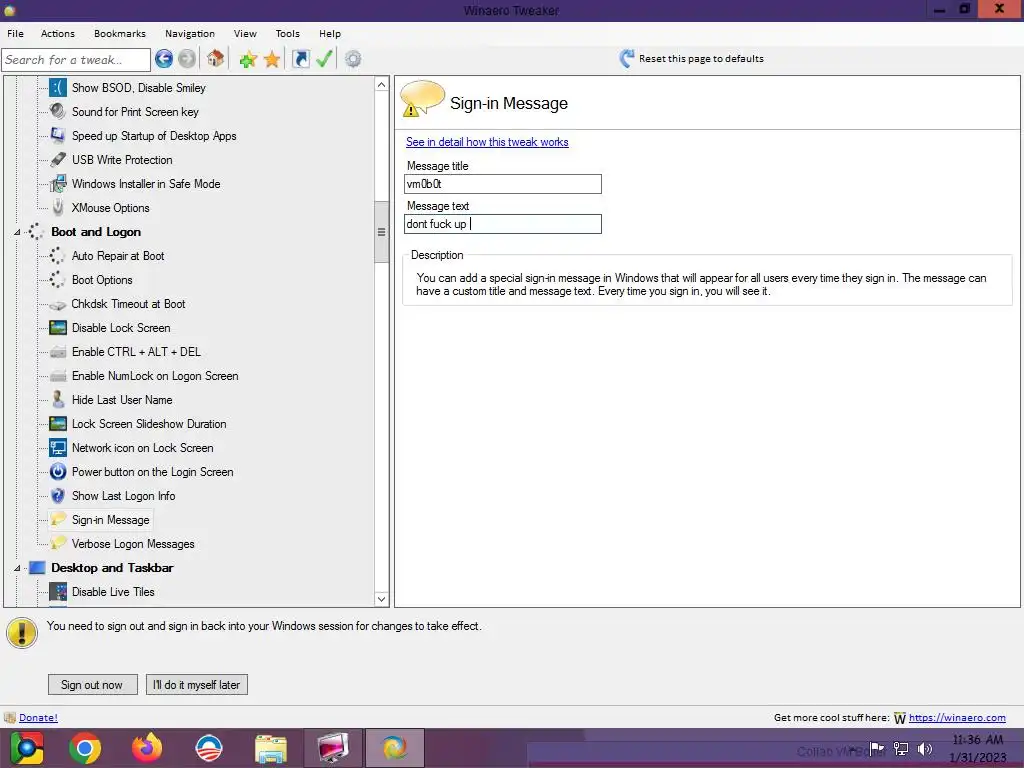Open bookmarks with the gold star icon
The height and width of the screenshot is (768, 1024).
(272, 59)
